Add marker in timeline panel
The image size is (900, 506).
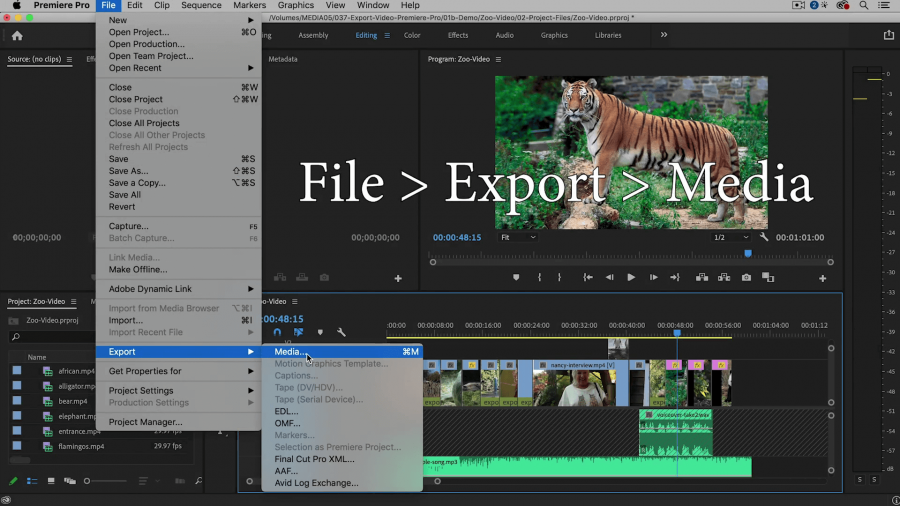coord(320,332)
